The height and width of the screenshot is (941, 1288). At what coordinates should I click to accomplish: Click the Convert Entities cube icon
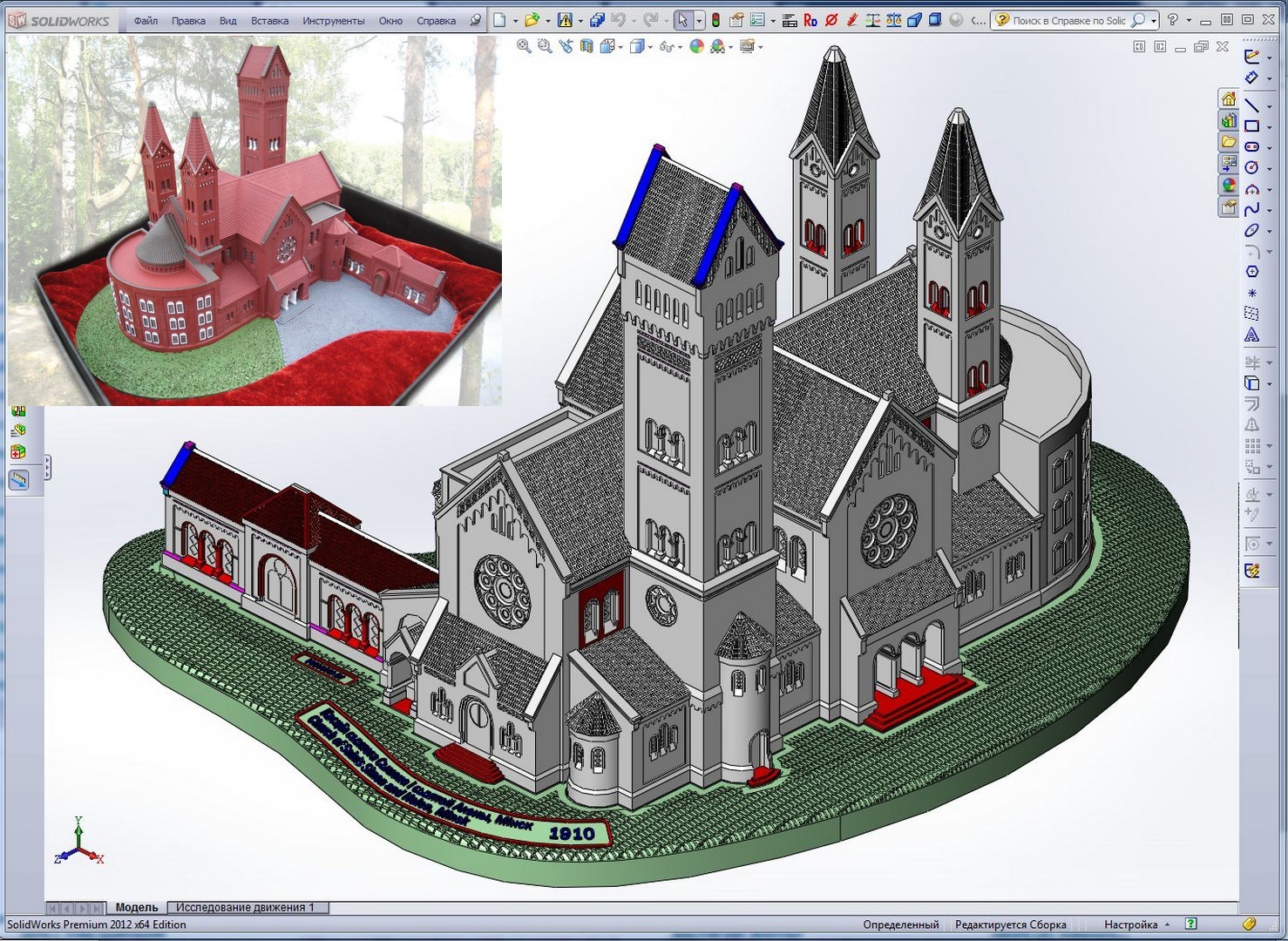(x=1251, y=383)
